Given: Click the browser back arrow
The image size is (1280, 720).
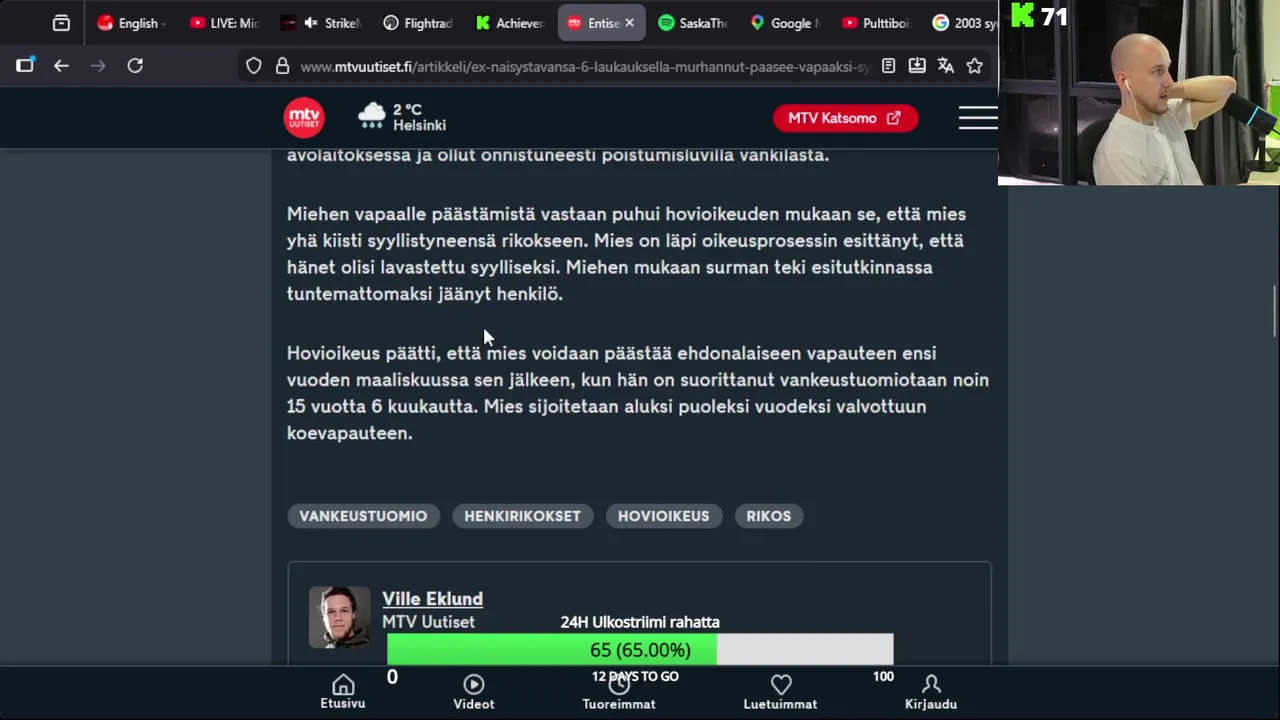Looking at the screenshot, I should click(x=61, y=66).
